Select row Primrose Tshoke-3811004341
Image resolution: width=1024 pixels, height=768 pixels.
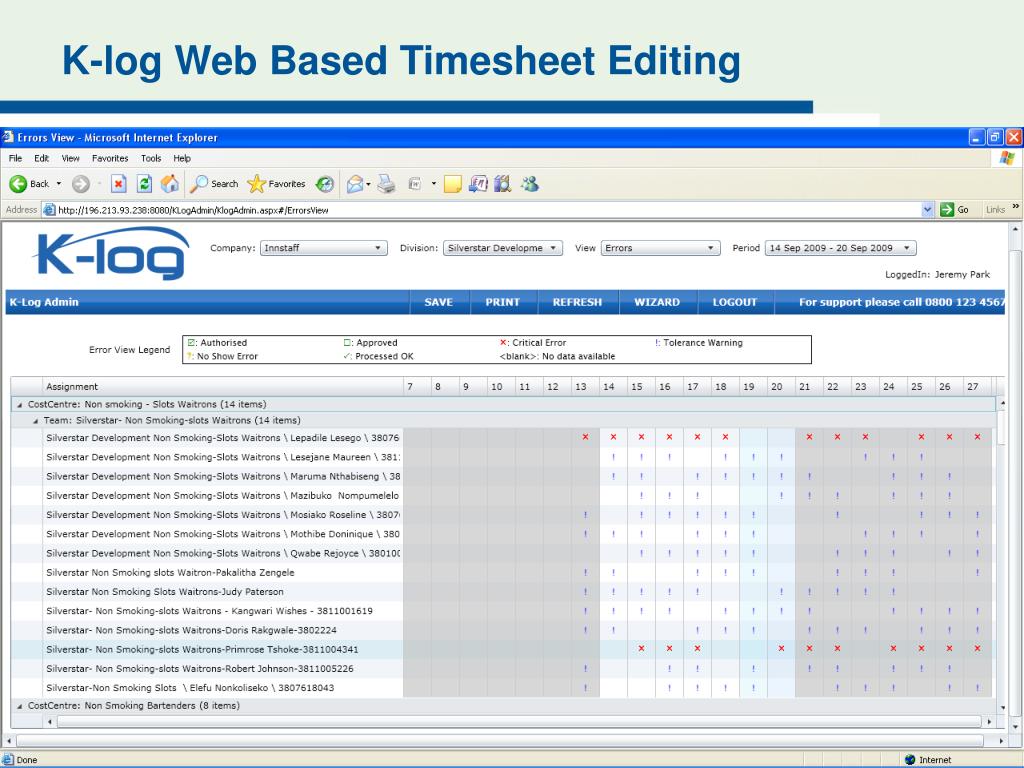pyautogui.click(x=501, y=649)
